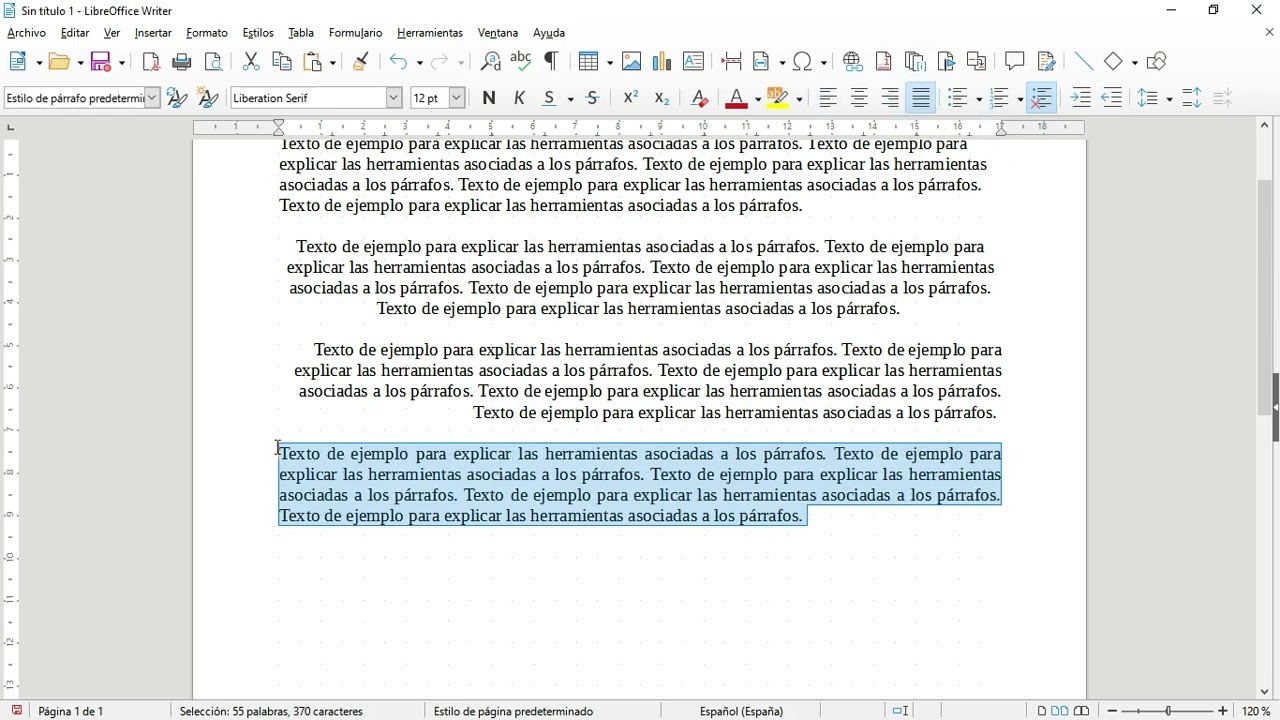Open the Herramientas menu
The width and height of the screenshot is (1280, 720).
(x=430, y=33)
